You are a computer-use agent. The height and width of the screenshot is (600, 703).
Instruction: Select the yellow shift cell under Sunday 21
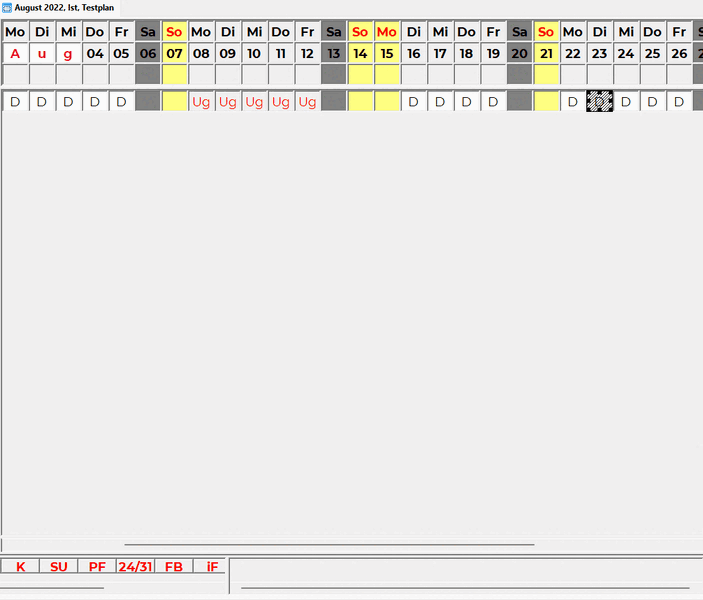coord(546,101)
